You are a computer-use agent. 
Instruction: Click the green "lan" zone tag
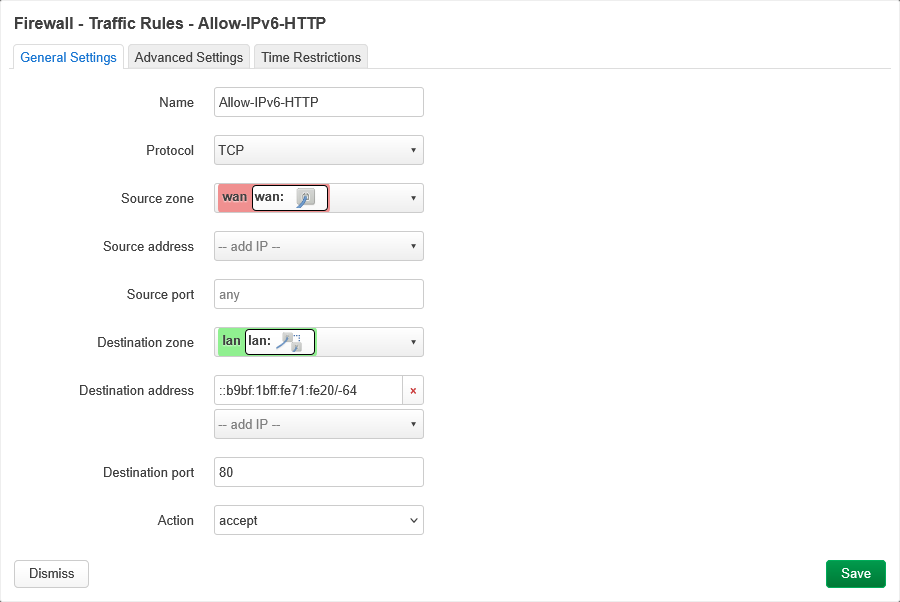tap(229, 341)
